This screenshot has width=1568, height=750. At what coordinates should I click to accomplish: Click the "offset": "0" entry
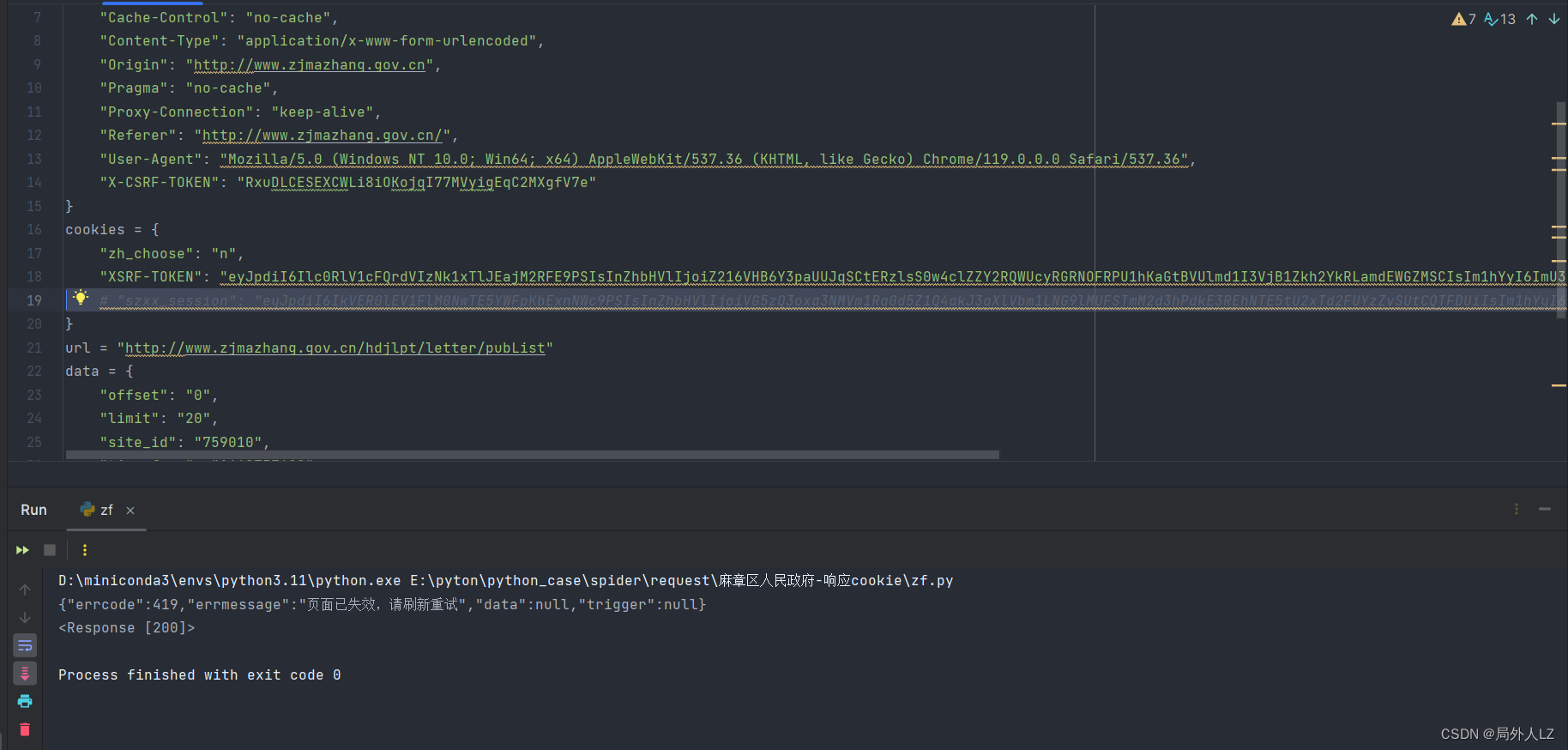159,396
